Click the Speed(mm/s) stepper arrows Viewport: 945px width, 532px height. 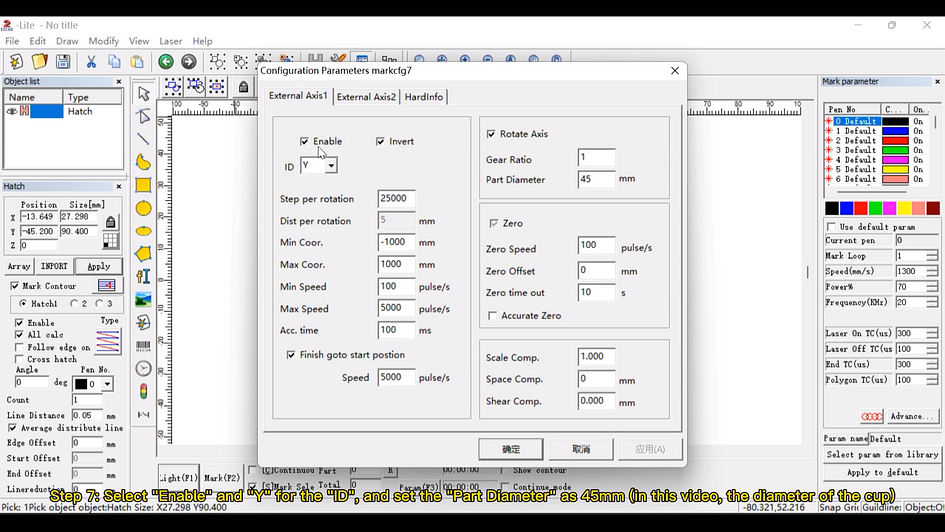pyautogui.click(x=932, y=272)
